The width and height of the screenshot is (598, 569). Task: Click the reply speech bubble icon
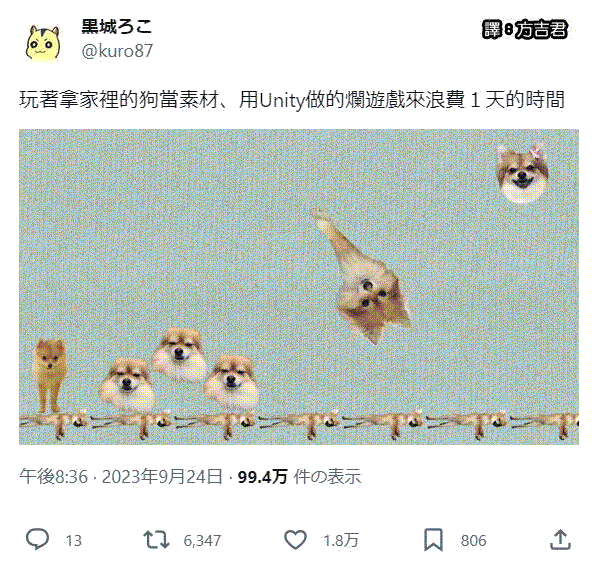pos(37,539)
